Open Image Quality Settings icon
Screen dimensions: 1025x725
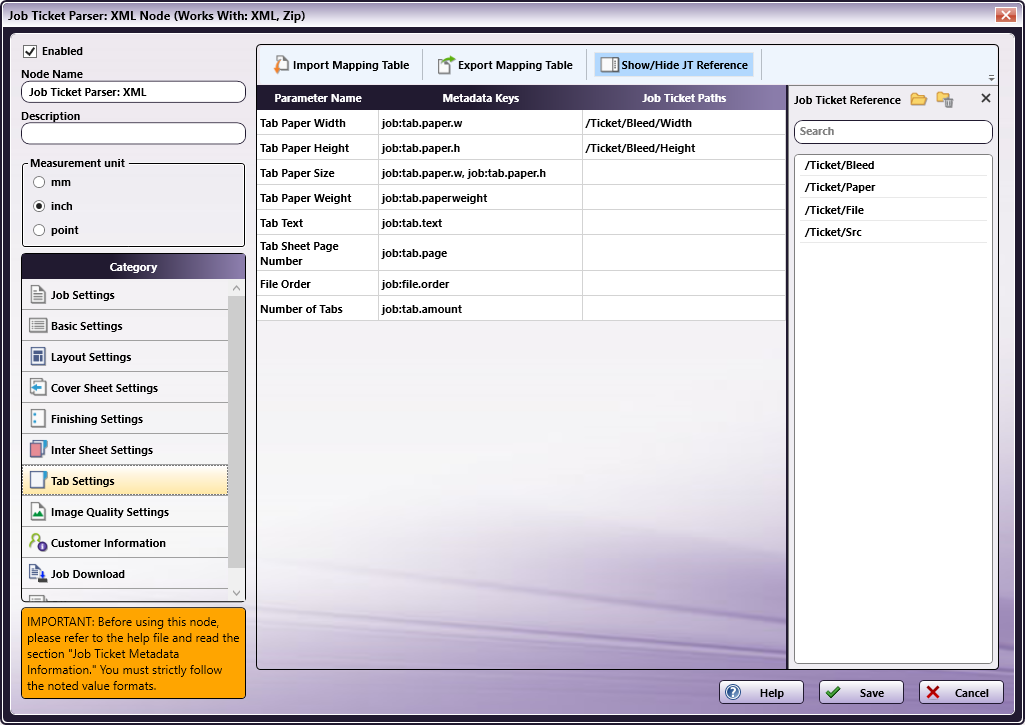[38, 512]
